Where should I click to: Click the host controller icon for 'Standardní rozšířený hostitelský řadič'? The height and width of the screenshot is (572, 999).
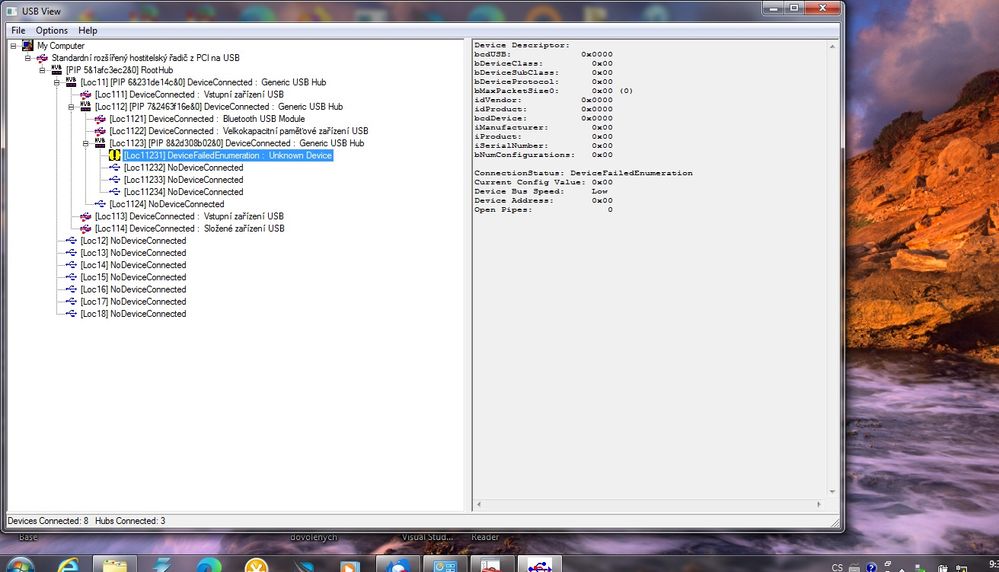(x=42, y=58)
